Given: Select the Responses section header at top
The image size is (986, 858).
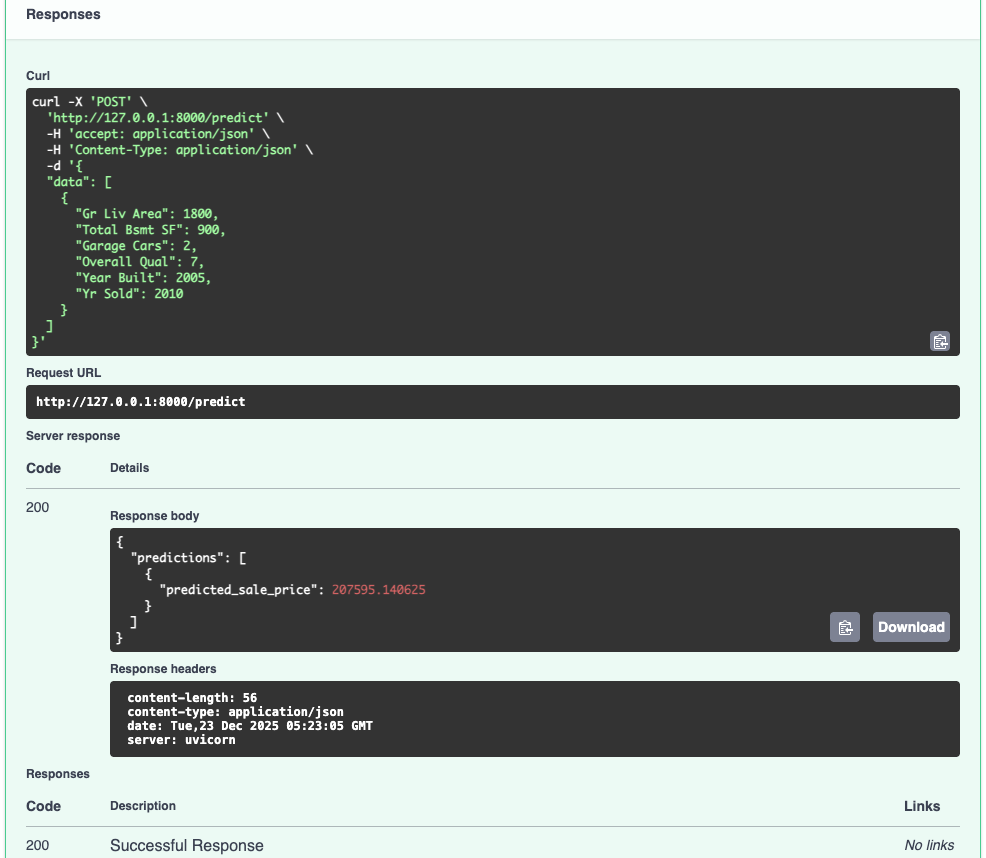Looking at the screenshot, I should pos(63,15).
